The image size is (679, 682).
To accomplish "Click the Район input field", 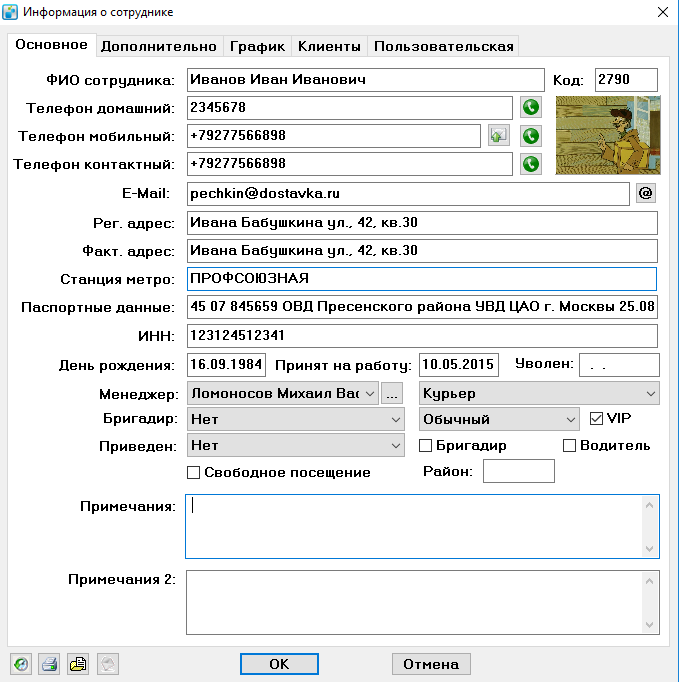I will [x=519, y=471].
